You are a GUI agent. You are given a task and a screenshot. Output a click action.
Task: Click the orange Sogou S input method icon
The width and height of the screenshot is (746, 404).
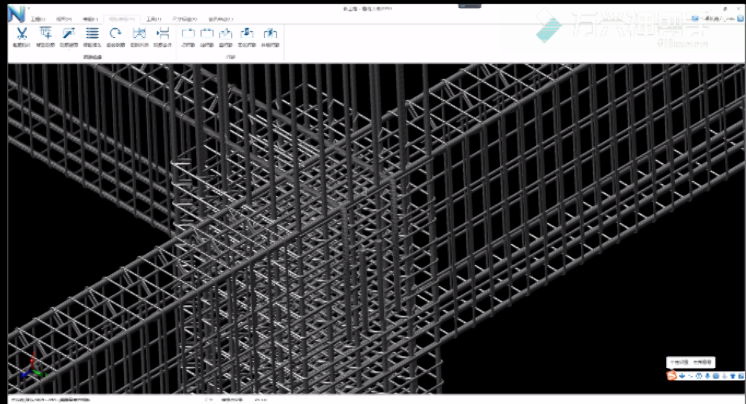672,376
